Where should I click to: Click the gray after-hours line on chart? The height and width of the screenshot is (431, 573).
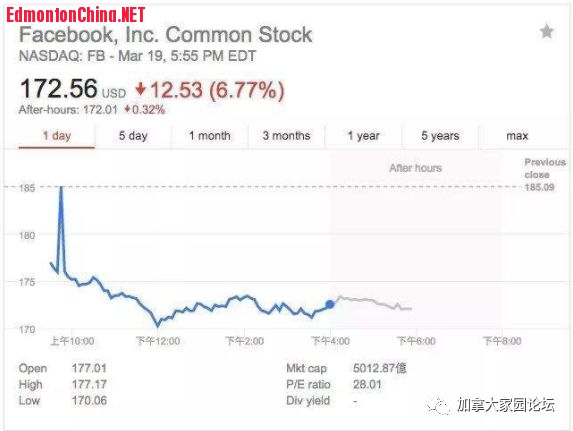click(375, 302)
